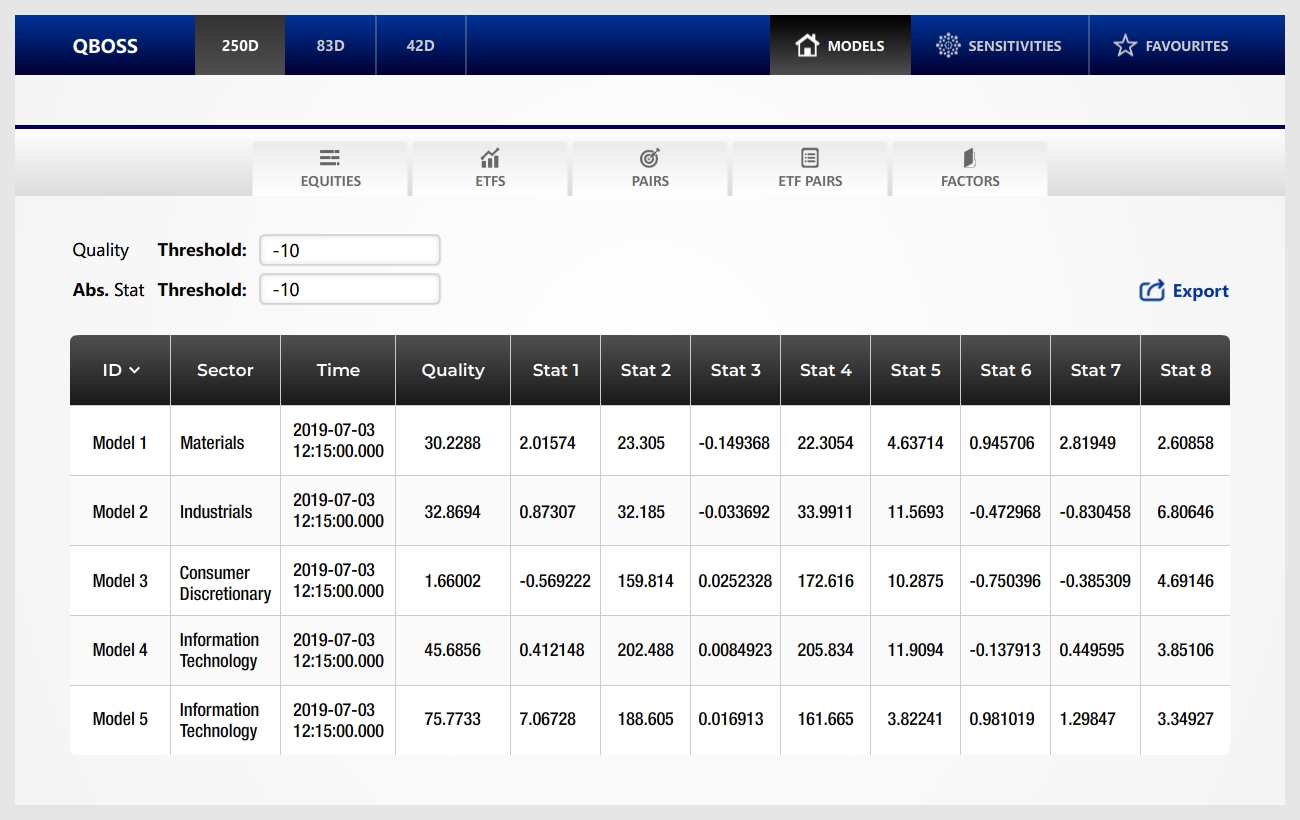The height and width of the screenshot is (820, 1300).
Task: Sort table by Quality column header
Action: (452, 370)
